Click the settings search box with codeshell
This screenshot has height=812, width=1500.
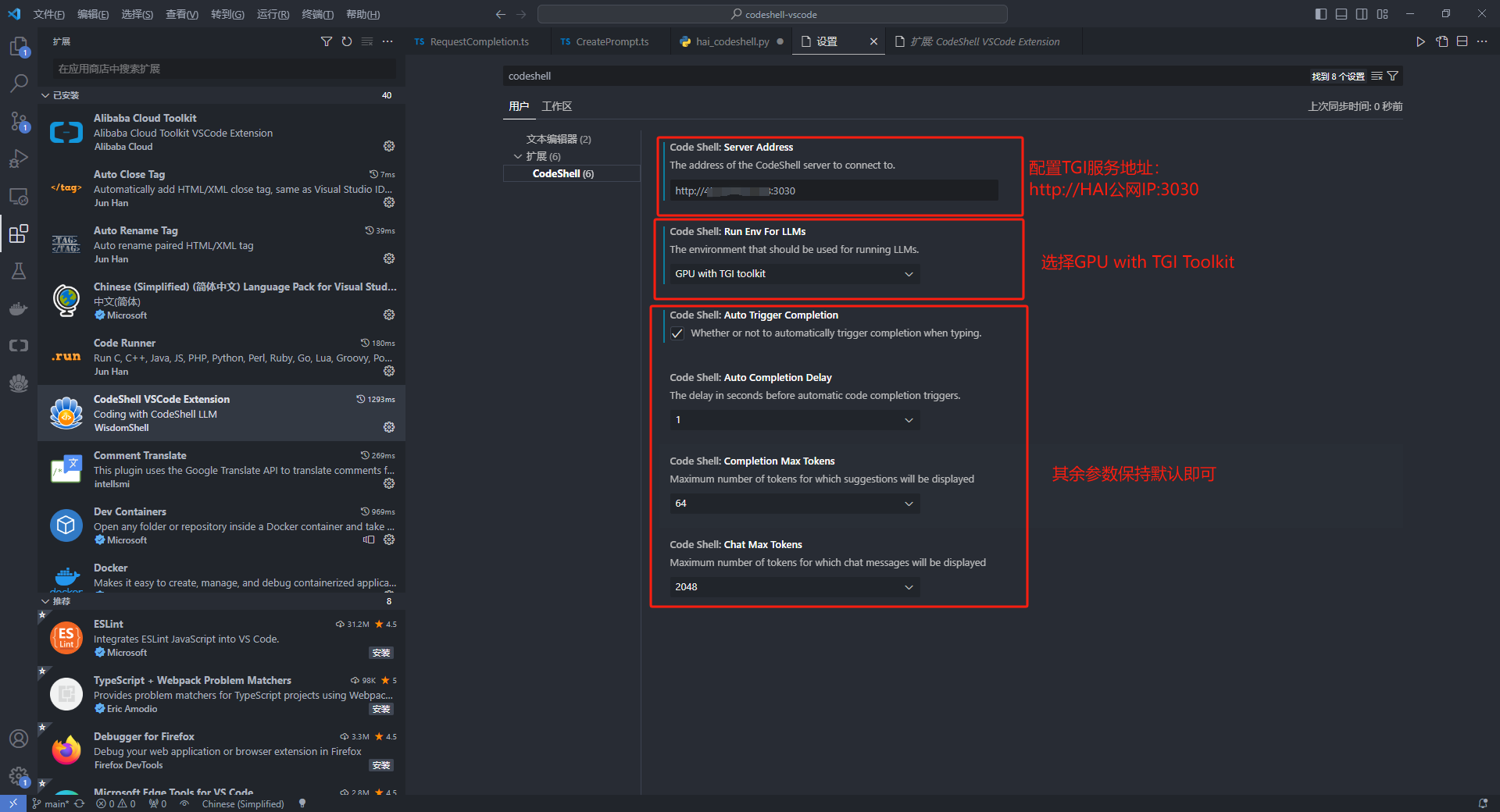(x=906, y=76)
